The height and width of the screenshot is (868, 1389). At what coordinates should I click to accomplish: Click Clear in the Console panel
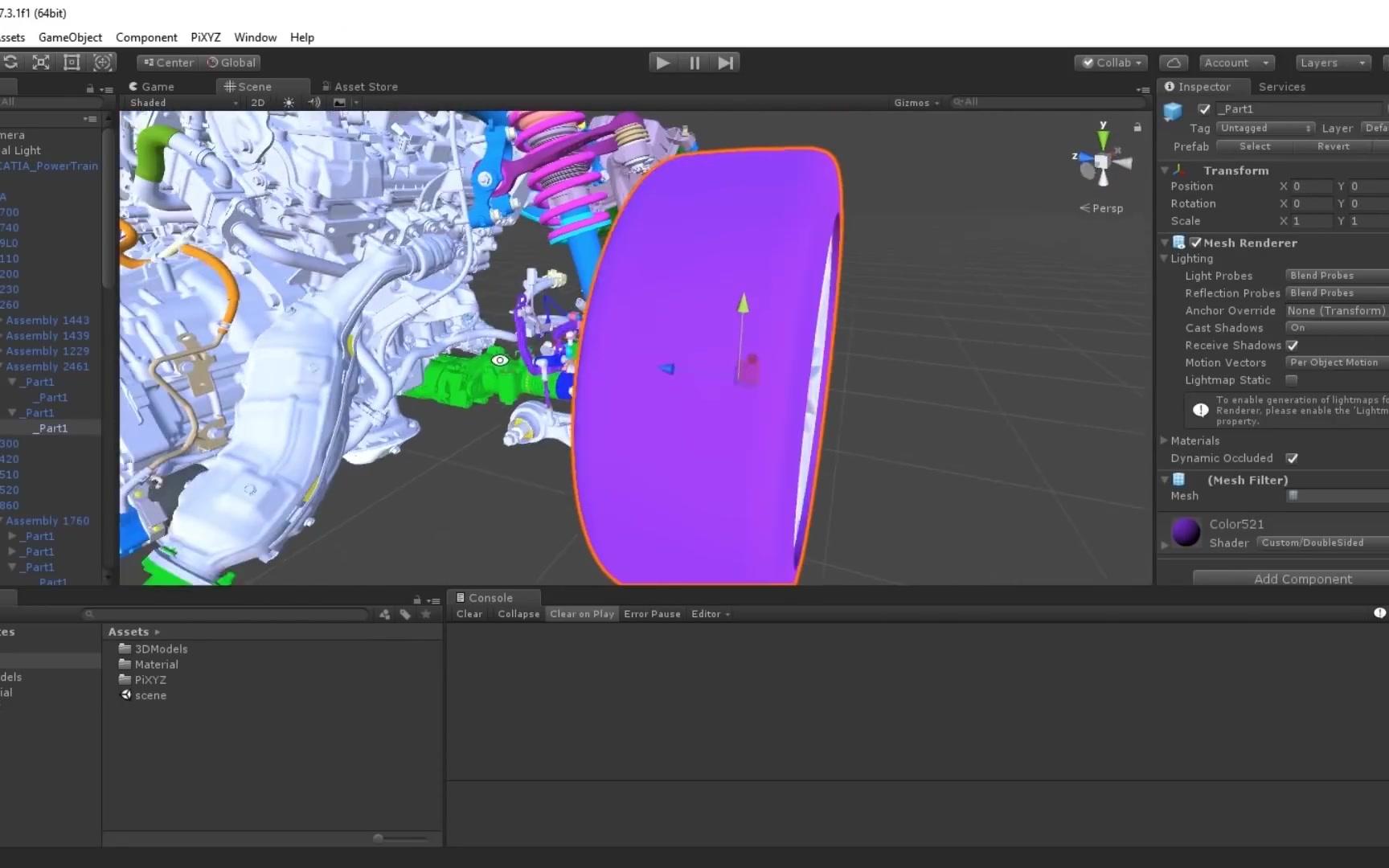tap(469, 613)
